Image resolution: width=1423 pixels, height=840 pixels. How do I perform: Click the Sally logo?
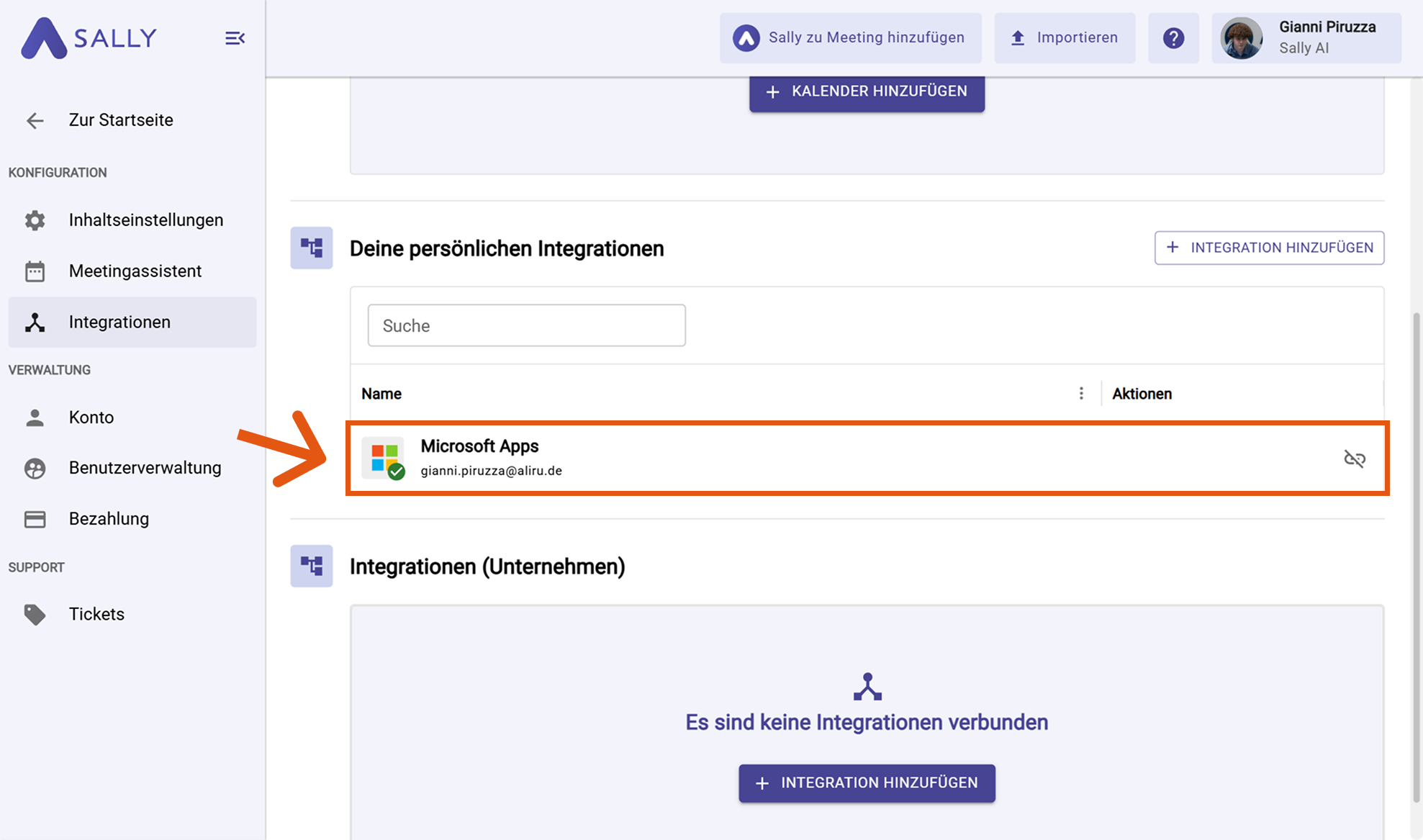[x=89, y=38]
